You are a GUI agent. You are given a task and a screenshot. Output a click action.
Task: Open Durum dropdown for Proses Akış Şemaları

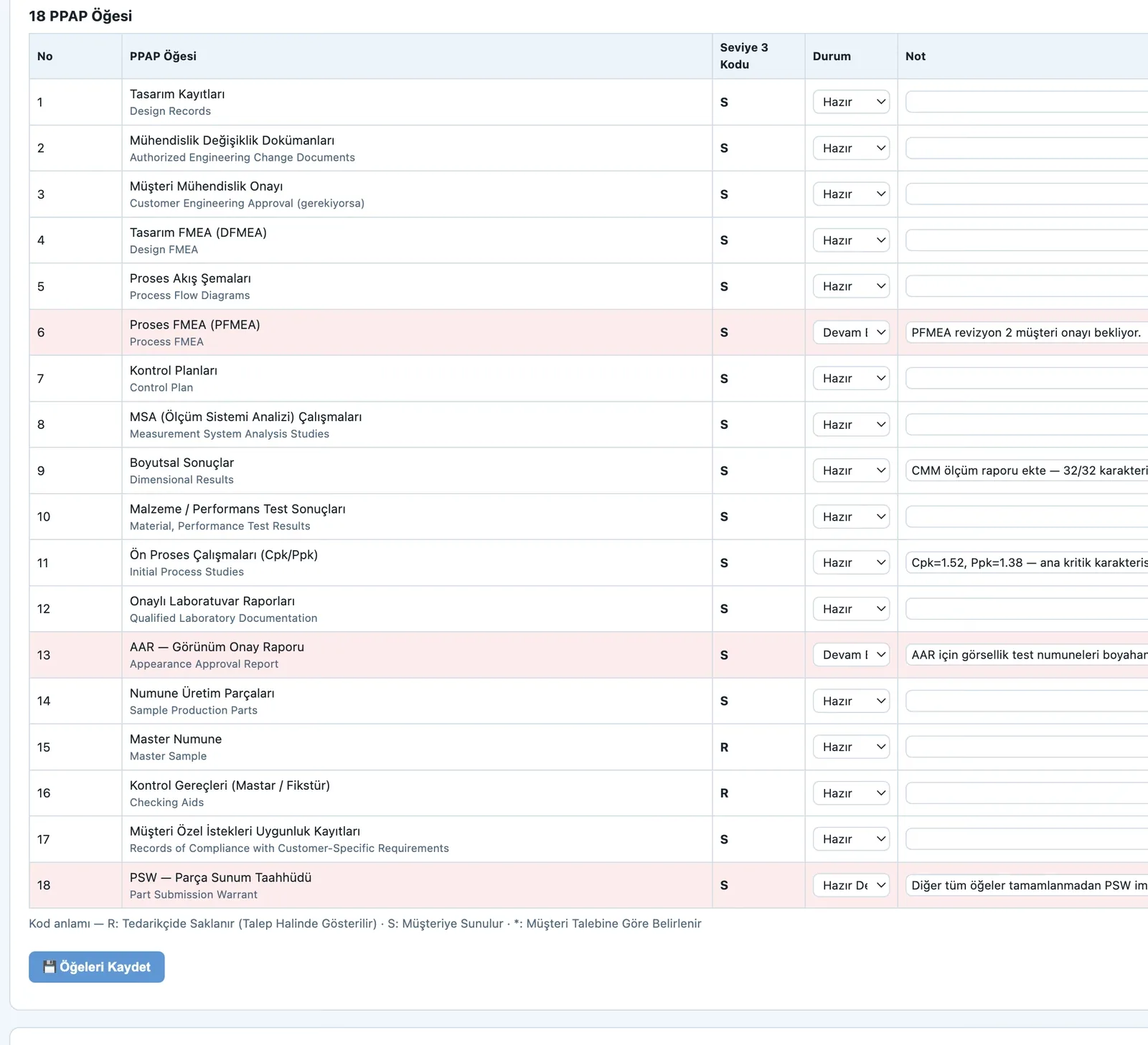851,286
